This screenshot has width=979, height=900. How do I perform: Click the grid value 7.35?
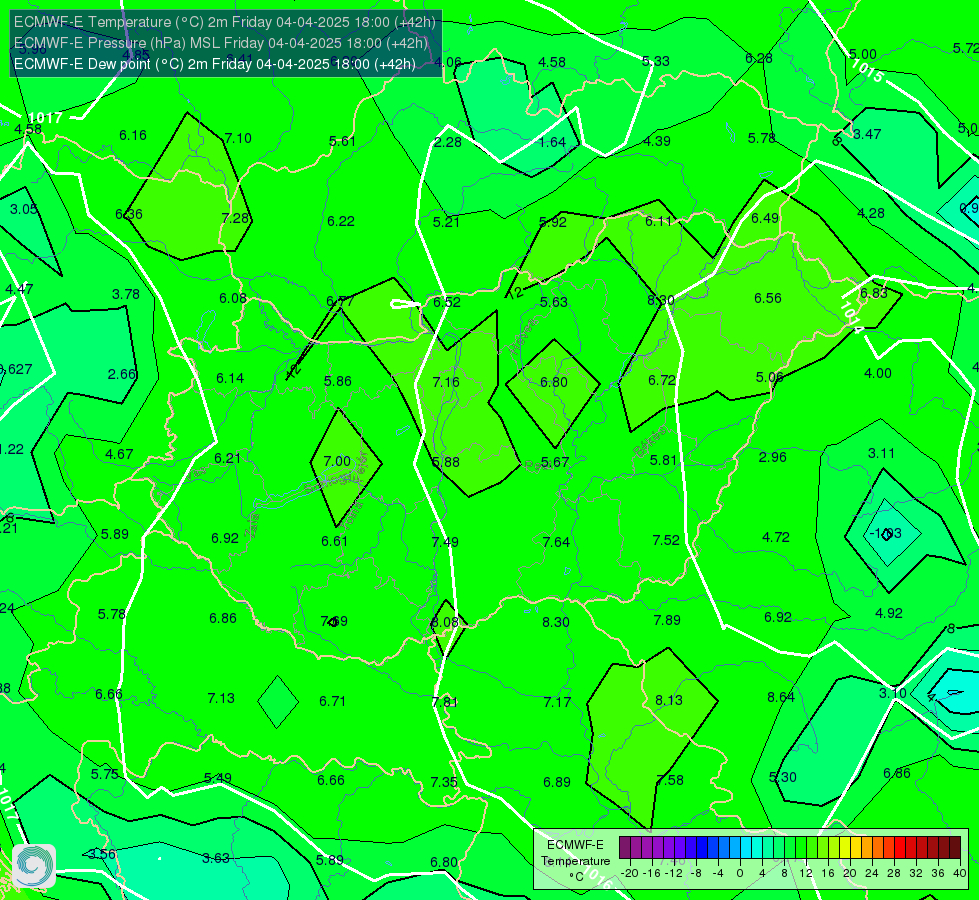(x=444, y=781)
